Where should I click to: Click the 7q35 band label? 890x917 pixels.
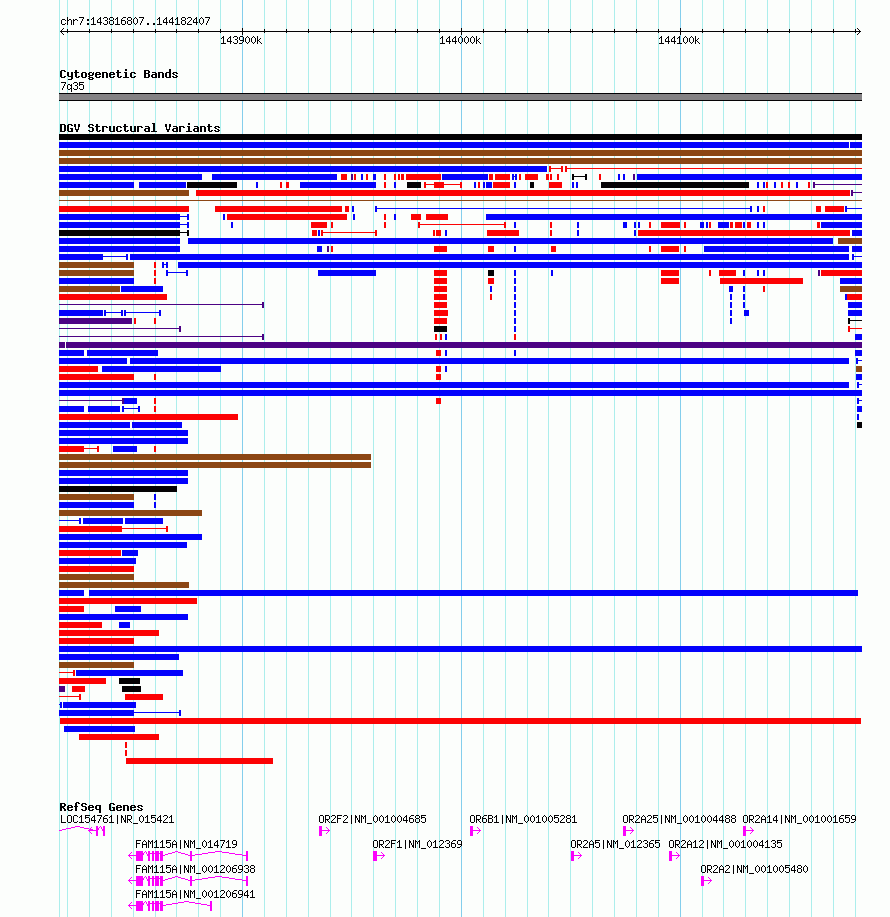73,87
